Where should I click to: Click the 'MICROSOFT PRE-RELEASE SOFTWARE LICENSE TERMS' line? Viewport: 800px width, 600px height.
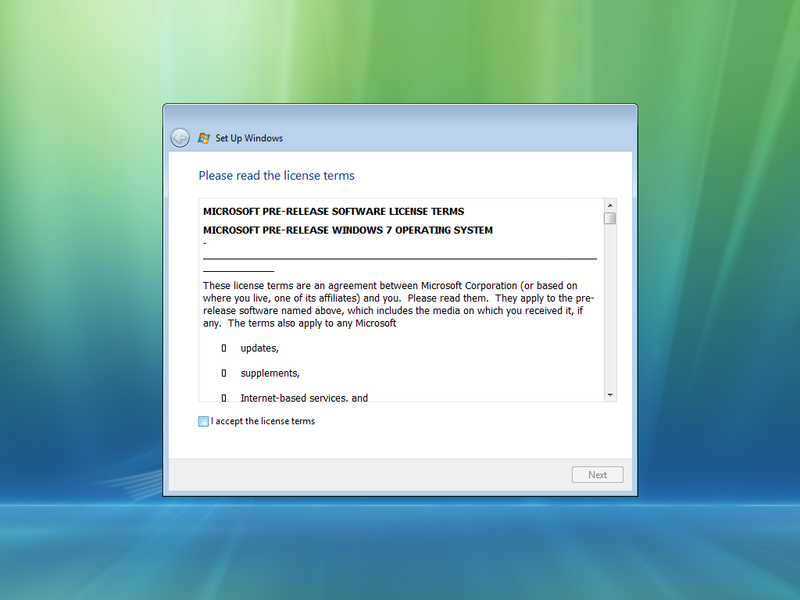tap(333, 212)
